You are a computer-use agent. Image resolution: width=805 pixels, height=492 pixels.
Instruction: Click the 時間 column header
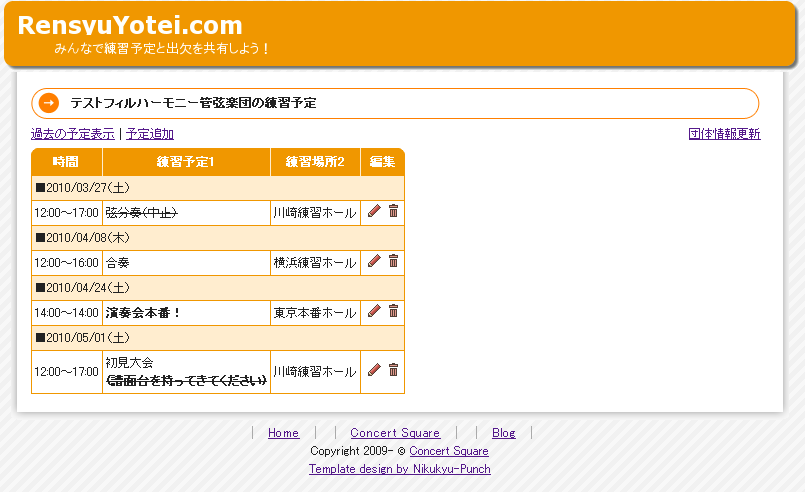66,162
